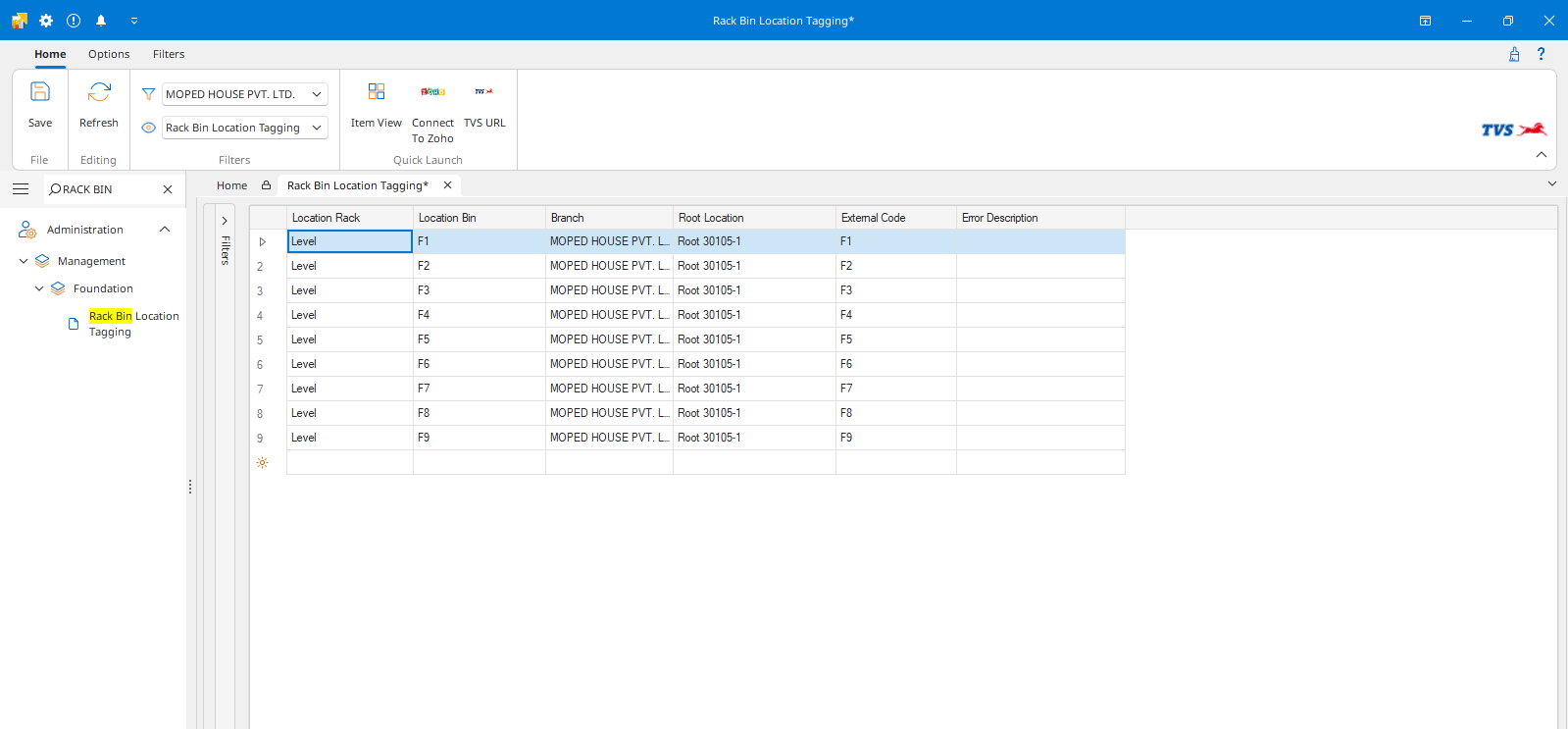The image size is (1568, 729).
Task: Click the eye icon beside the view filter
Action: [149, 128]
